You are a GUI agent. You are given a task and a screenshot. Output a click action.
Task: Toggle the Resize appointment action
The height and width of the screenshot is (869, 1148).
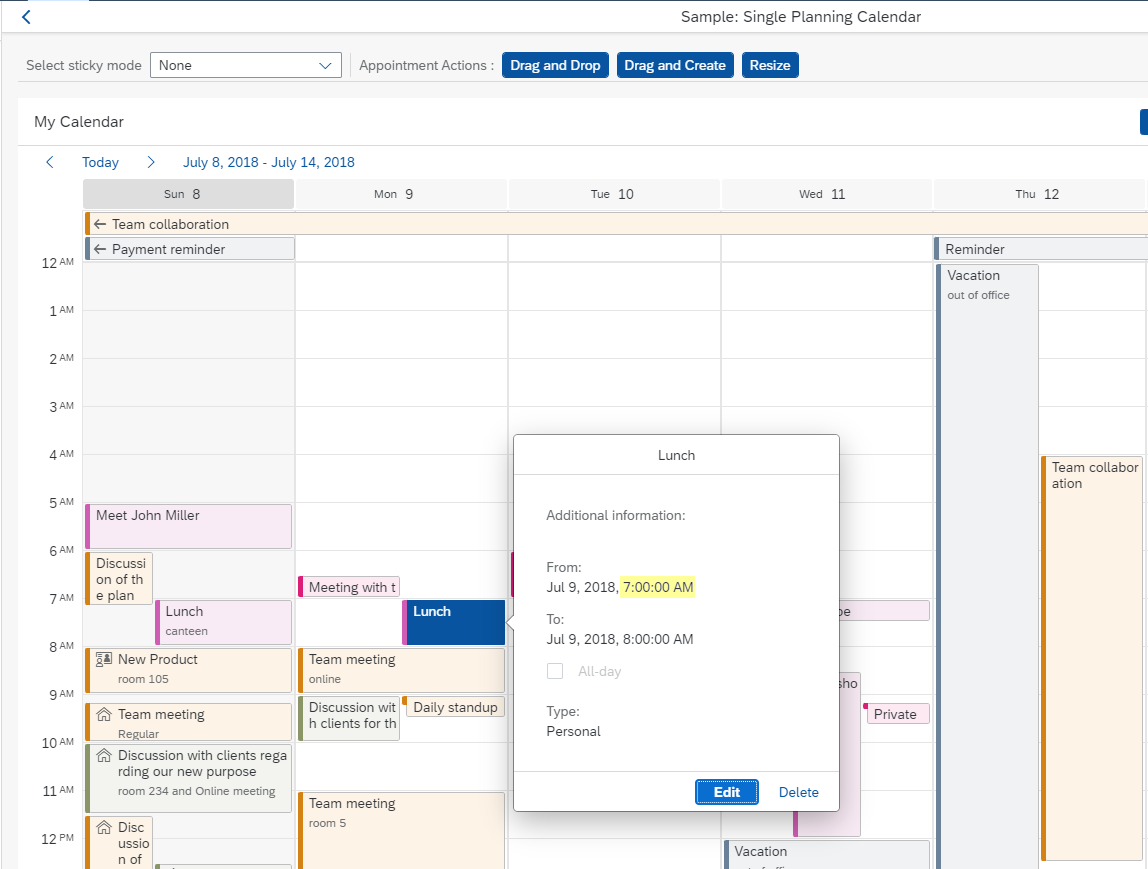770,64
